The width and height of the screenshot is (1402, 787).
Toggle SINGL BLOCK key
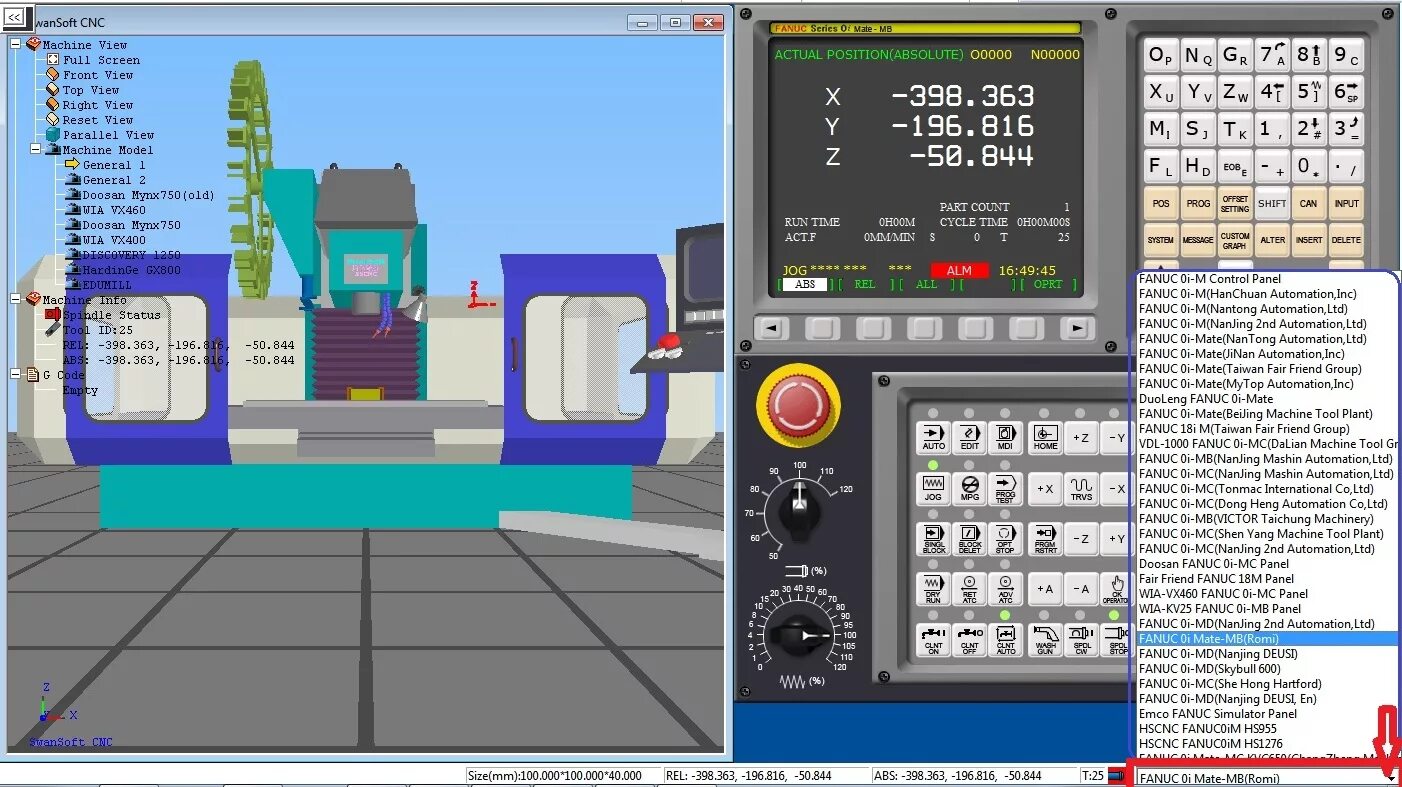[x=933, y=539]
